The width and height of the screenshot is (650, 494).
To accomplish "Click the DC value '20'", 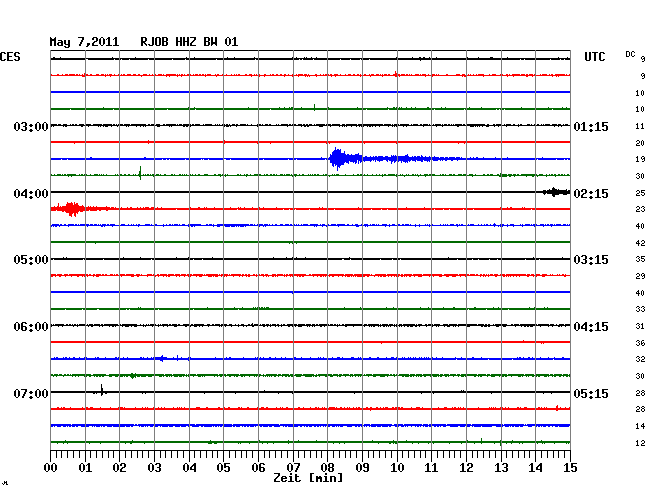I will point(640,143).
